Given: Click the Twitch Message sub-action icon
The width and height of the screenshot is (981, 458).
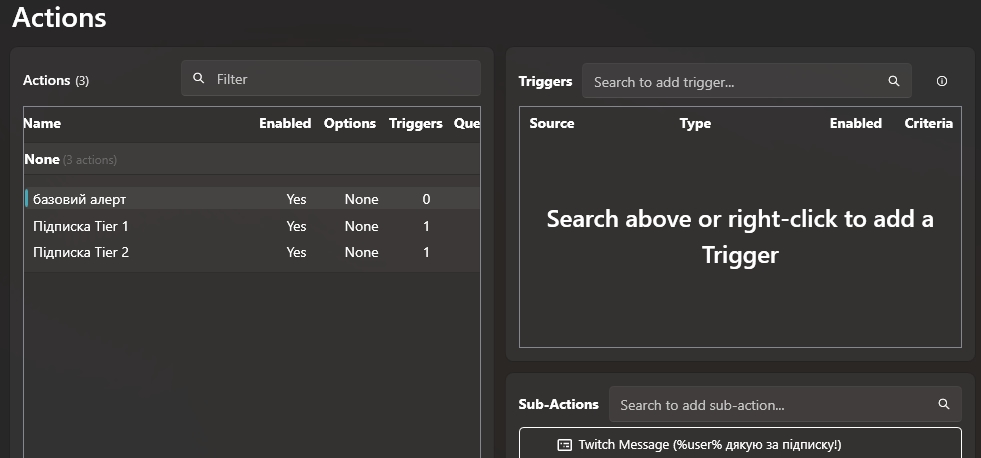Looking at the screenshot, I should 565,444.
